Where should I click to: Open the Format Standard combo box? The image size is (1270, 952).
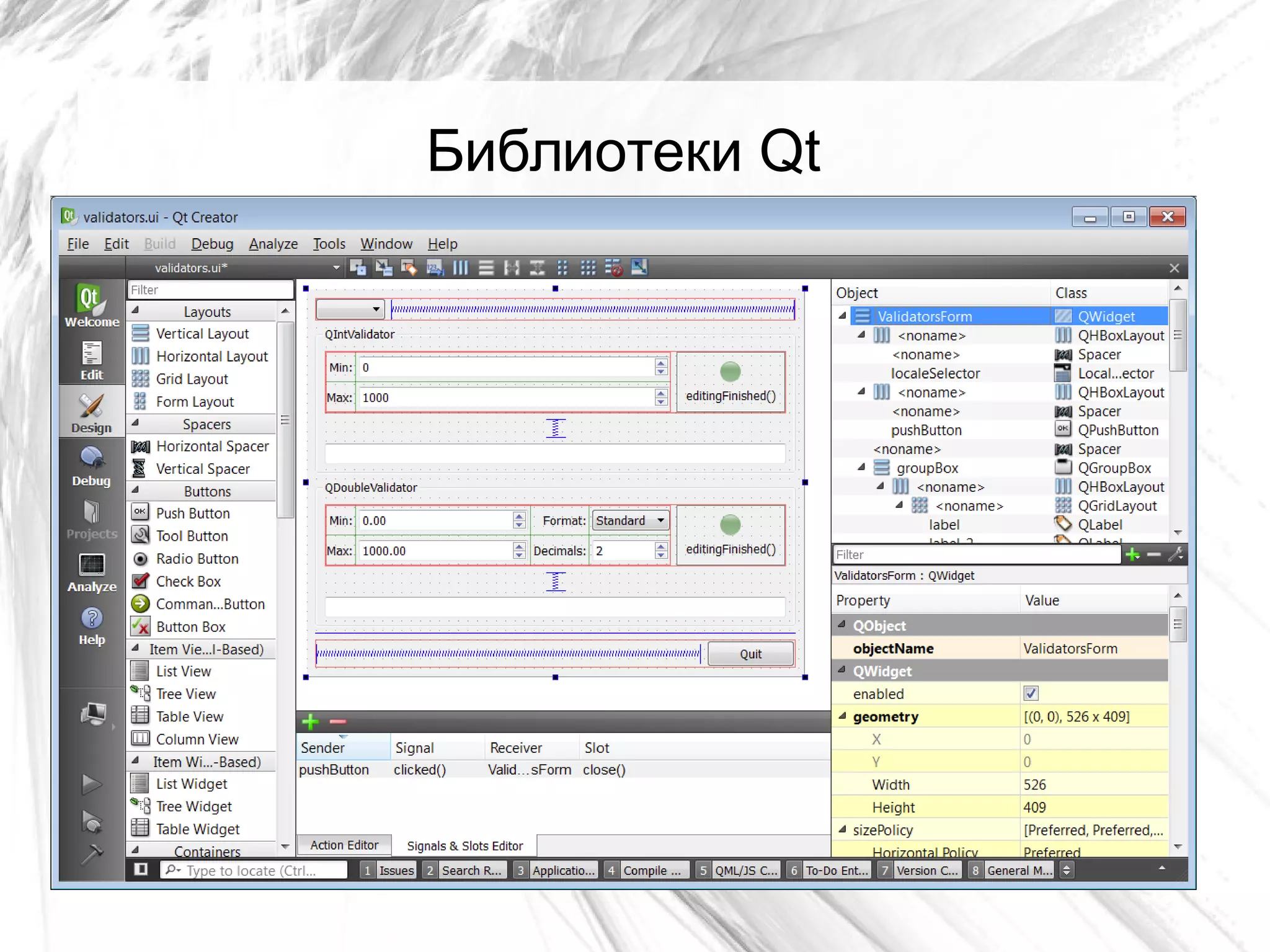point(630,520)
